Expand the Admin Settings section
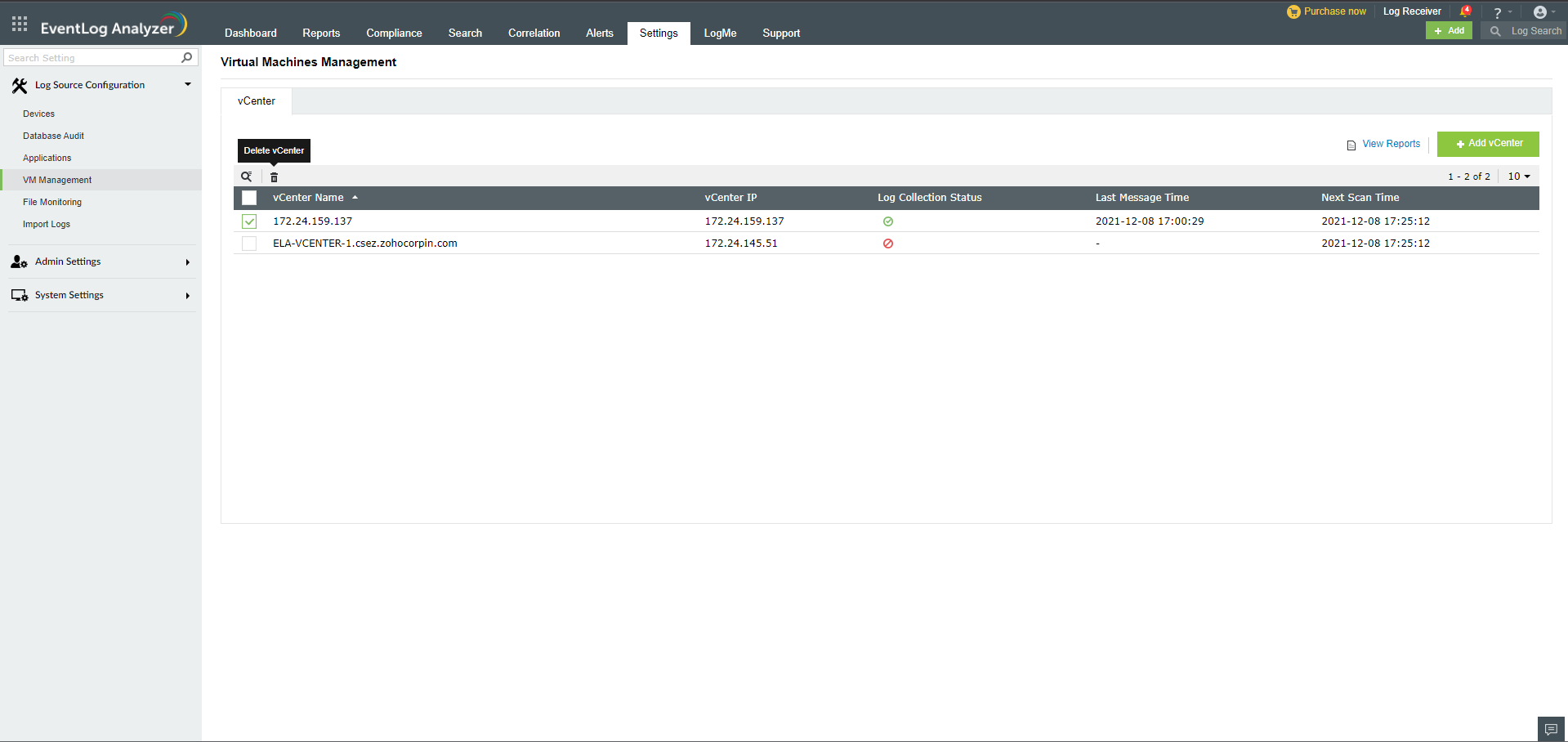The width and height of the screenshot is (1568, 742). click(68, 261)
